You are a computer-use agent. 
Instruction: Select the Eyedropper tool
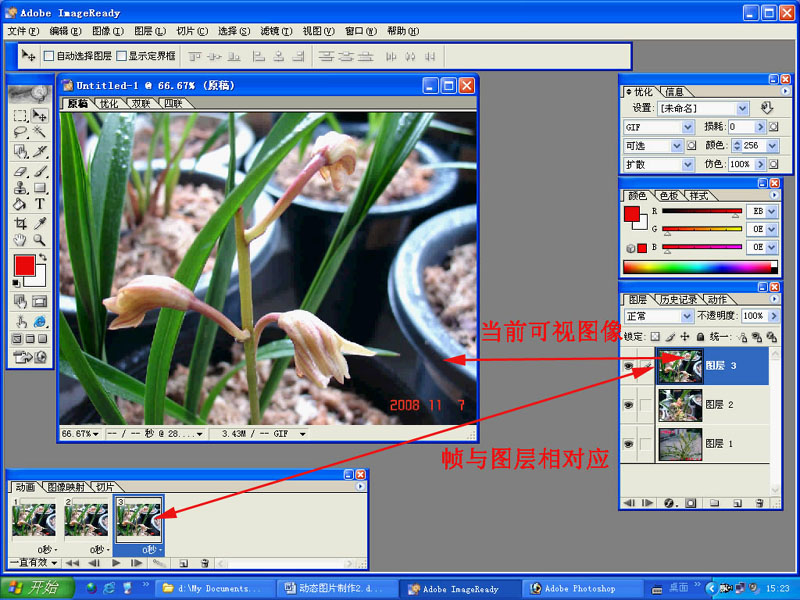[39, 223]
